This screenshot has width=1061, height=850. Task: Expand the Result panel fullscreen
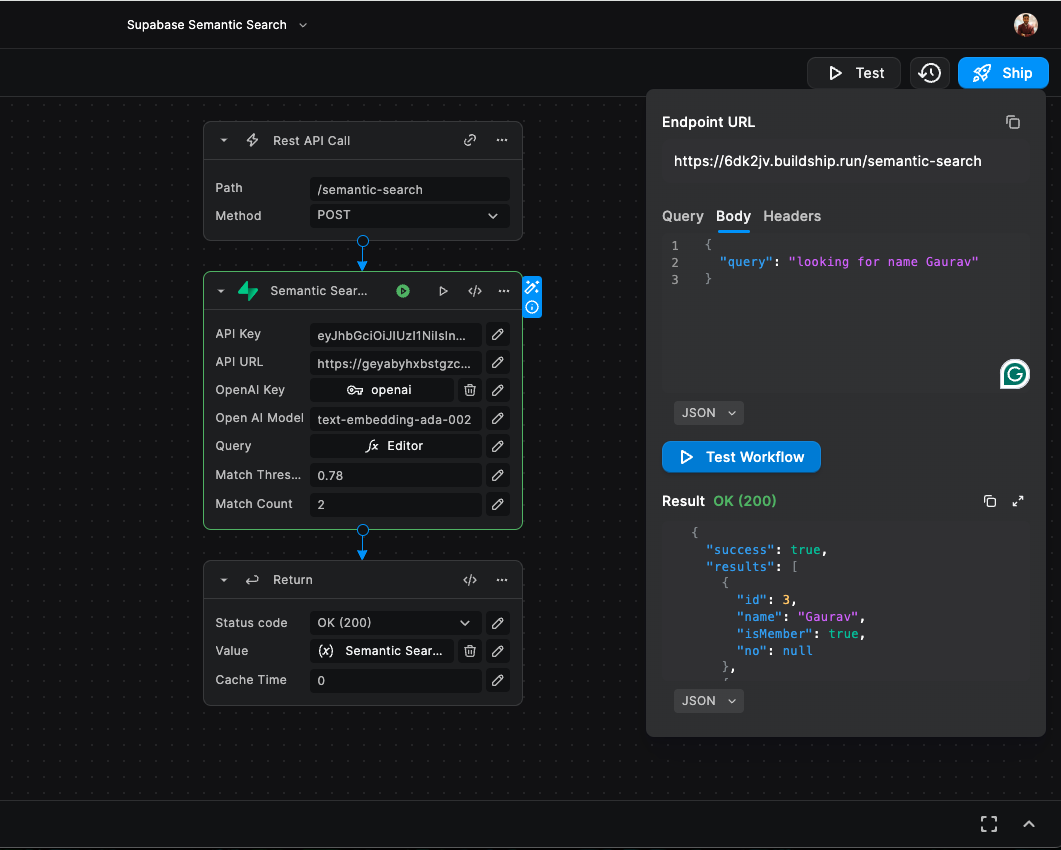[1018, 501]
